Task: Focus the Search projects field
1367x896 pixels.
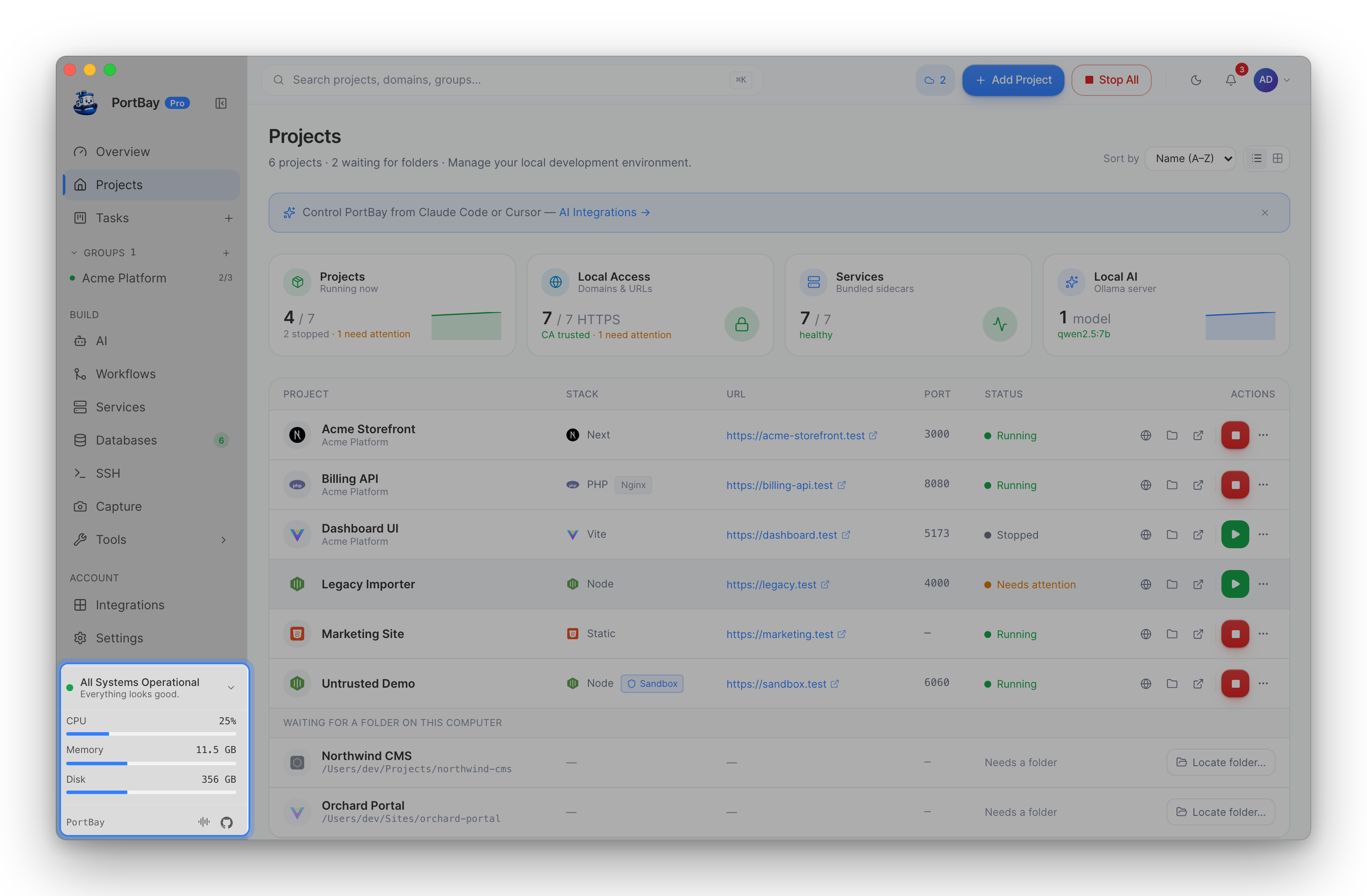Action: point(512,80)
